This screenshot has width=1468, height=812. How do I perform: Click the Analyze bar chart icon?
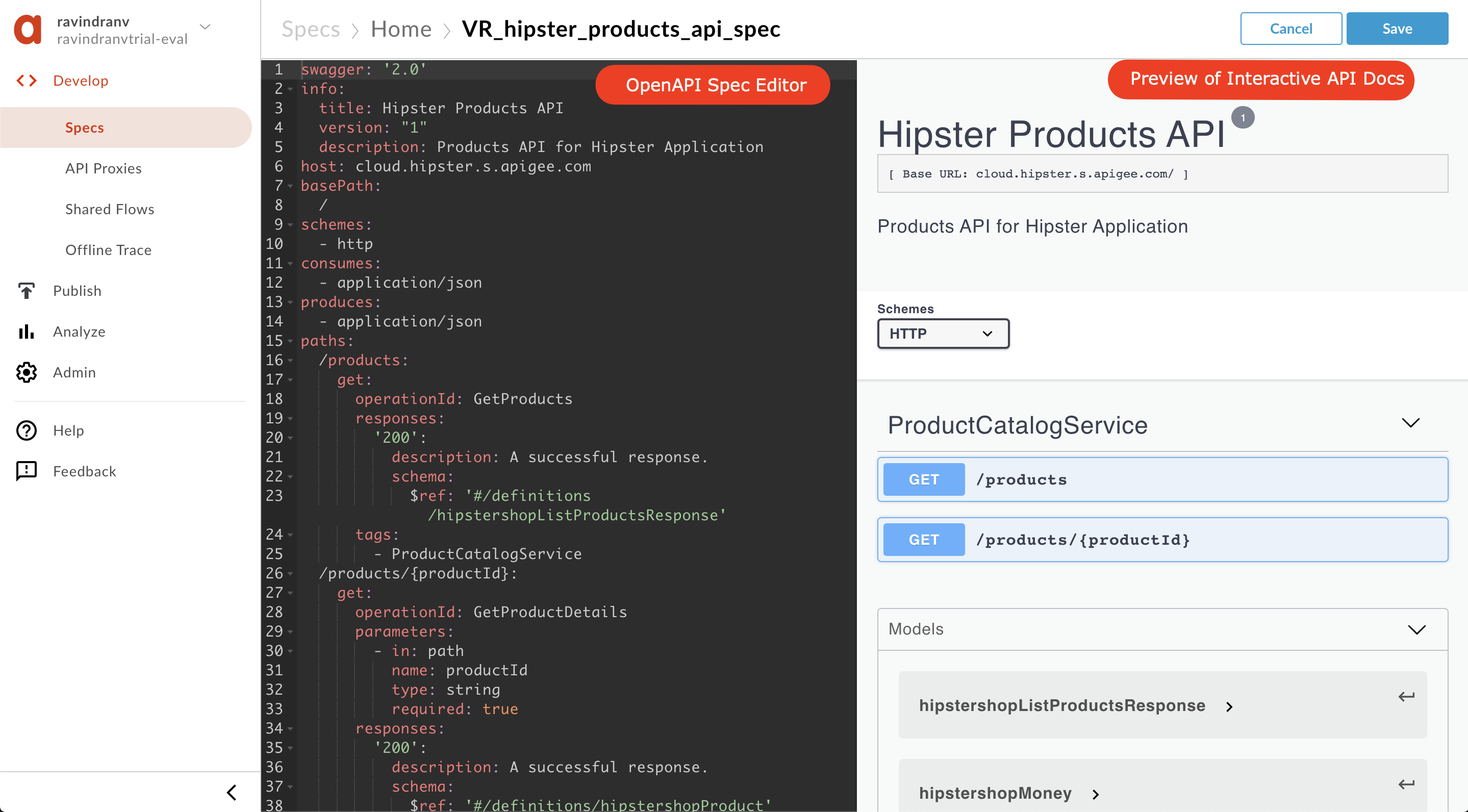tap(26, 332)
